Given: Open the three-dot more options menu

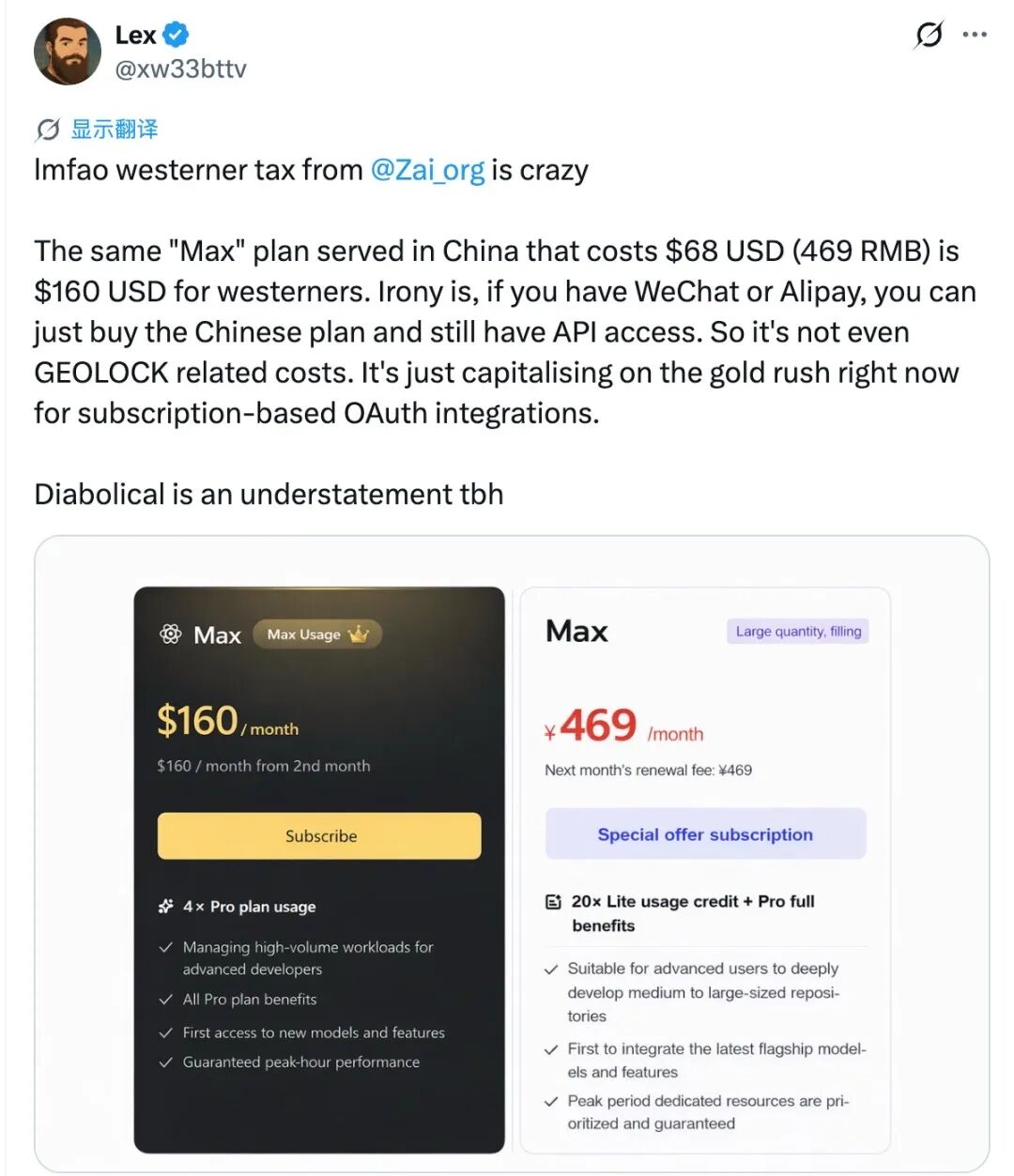Looking at the screenshot, I should pyautogui.click(x=975, y=35).
